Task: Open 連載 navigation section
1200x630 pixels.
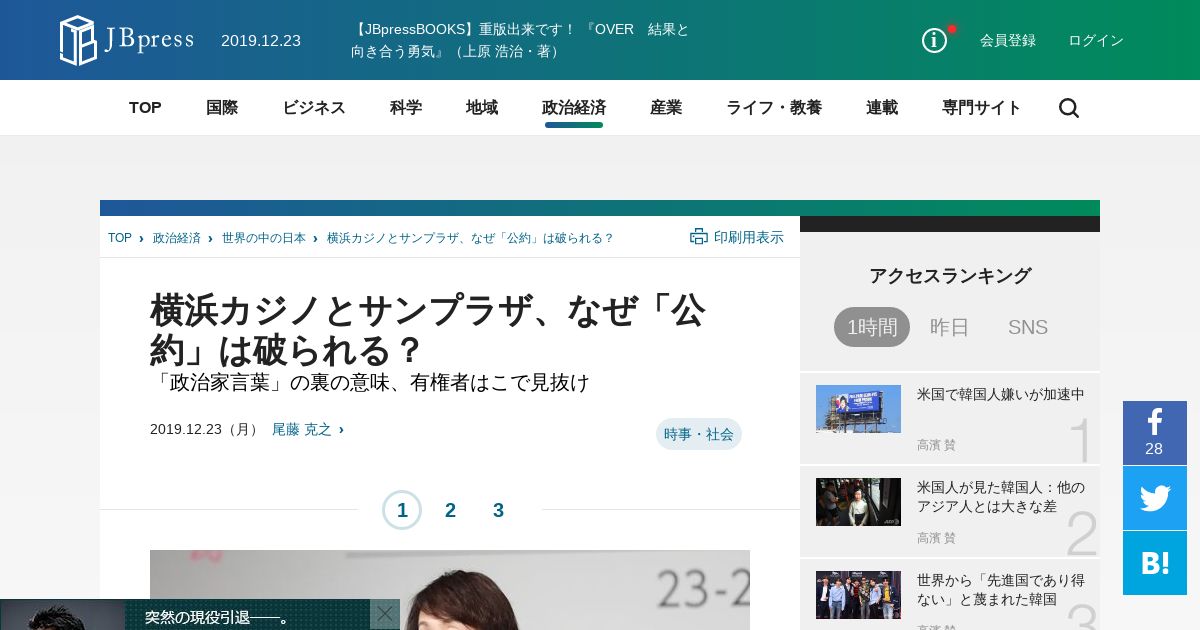Action: pyautogui.click(x=882, y=108)
